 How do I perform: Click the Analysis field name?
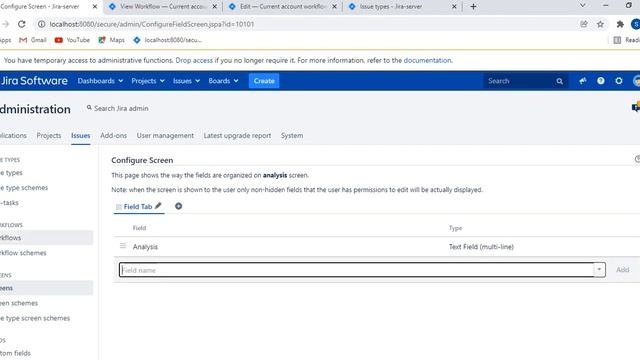(x=145, y=247)
